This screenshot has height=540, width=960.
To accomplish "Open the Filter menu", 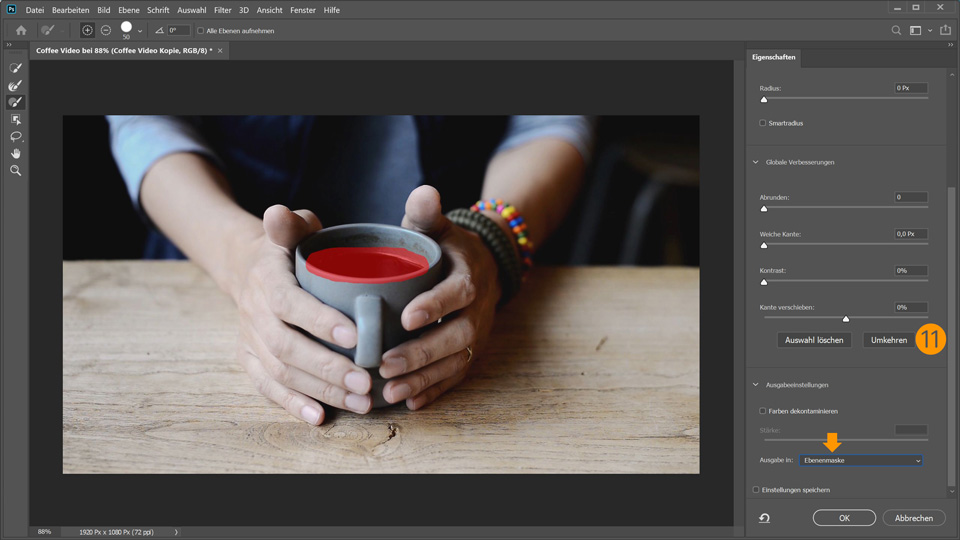I will click(x=223, y=10).
